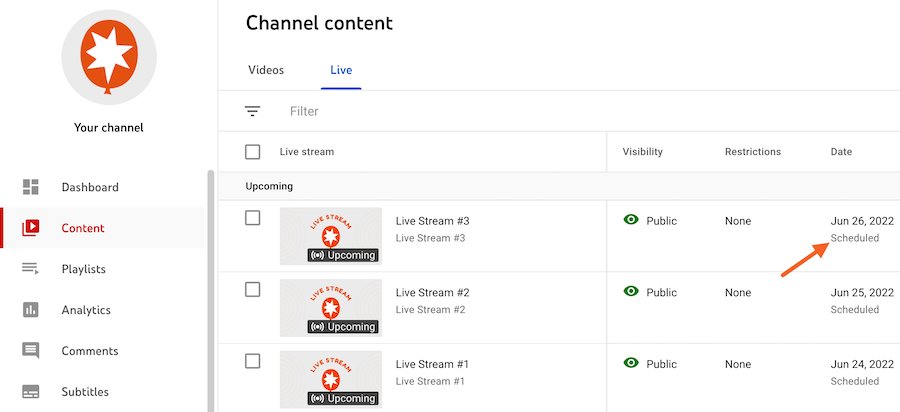
Task: Click the Dashboard icon in sidebar
Action: pyautogui.click(x=30, y=187)
